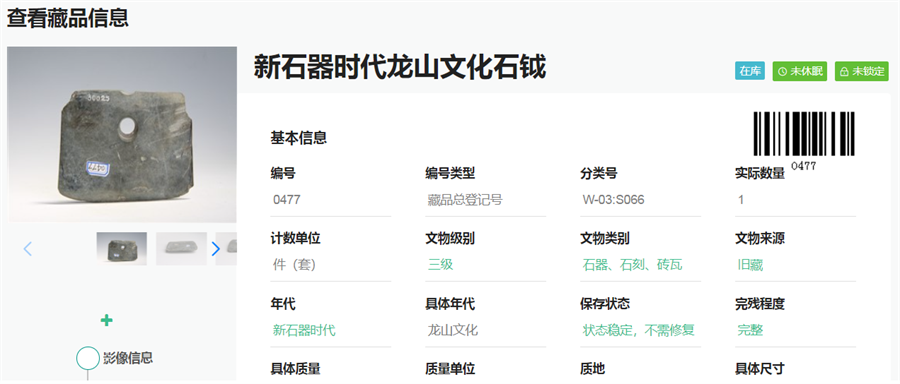Image resolution: width=900 pixels, height=384 pixels.
Task: Click the 在库 status tag
Action: click(750, 71)
